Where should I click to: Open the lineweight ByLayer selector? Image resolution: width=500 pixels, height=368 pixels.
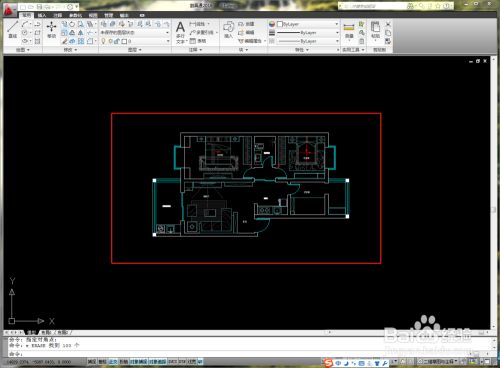(x=308, y=33)
